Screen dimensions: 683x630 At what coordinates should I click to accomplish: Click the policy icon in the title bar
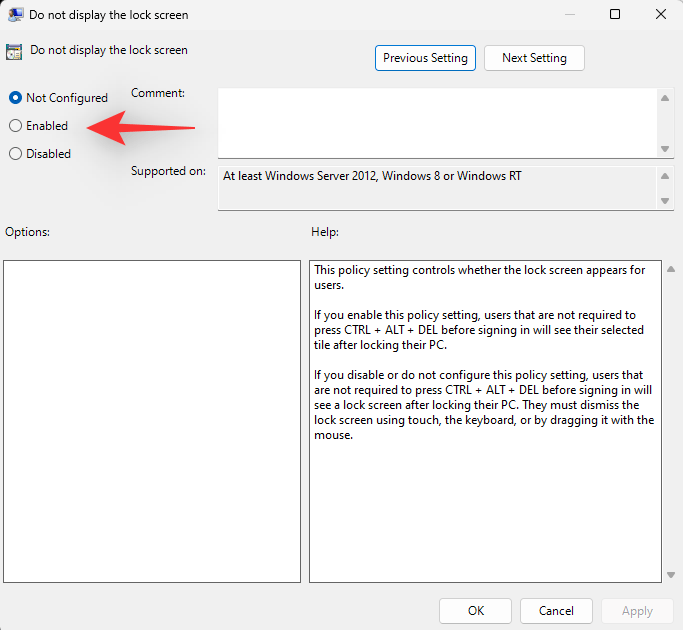point(16,15)
